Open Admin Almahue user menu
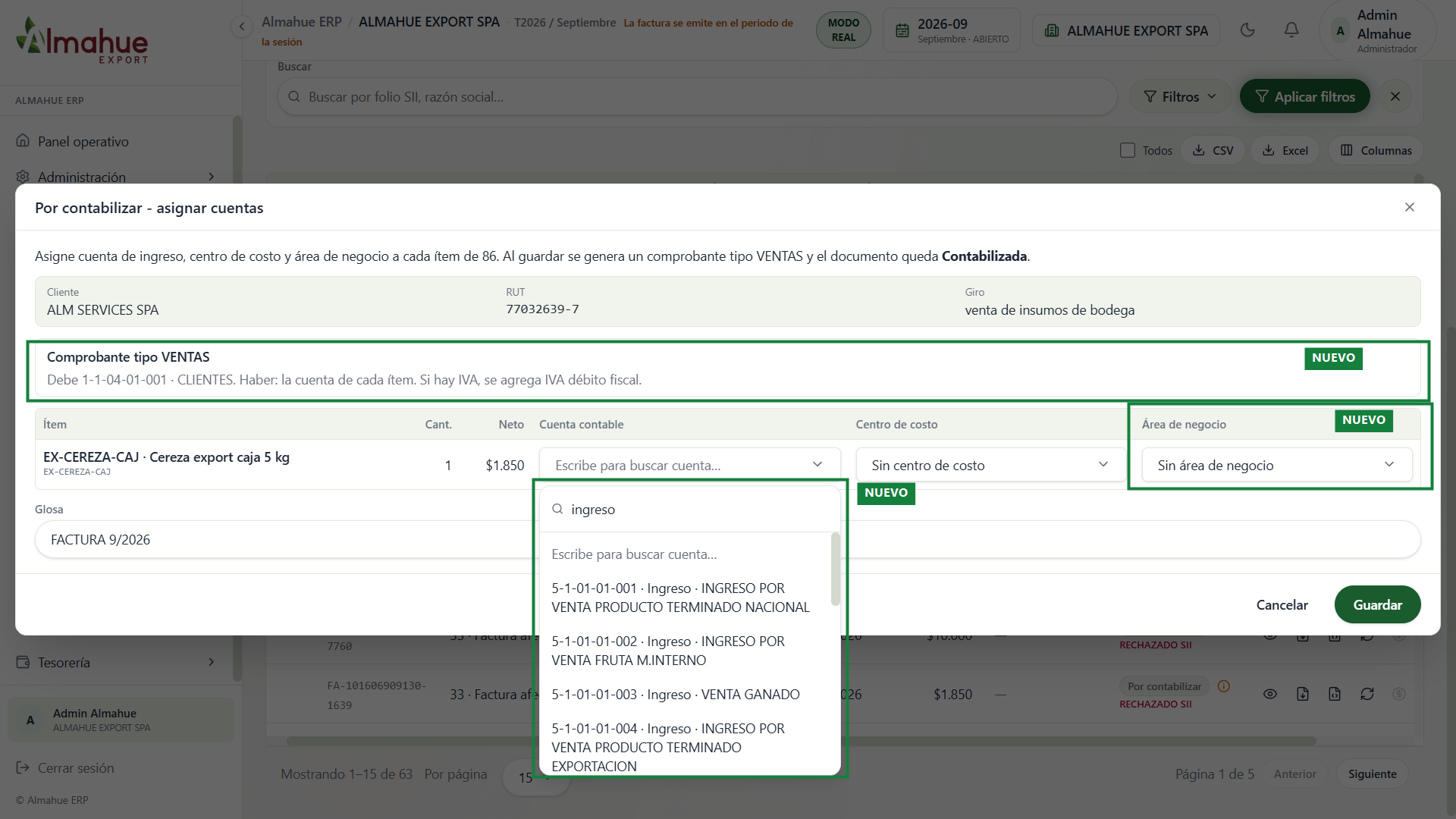1456x819 pixels. point(1378,31)
